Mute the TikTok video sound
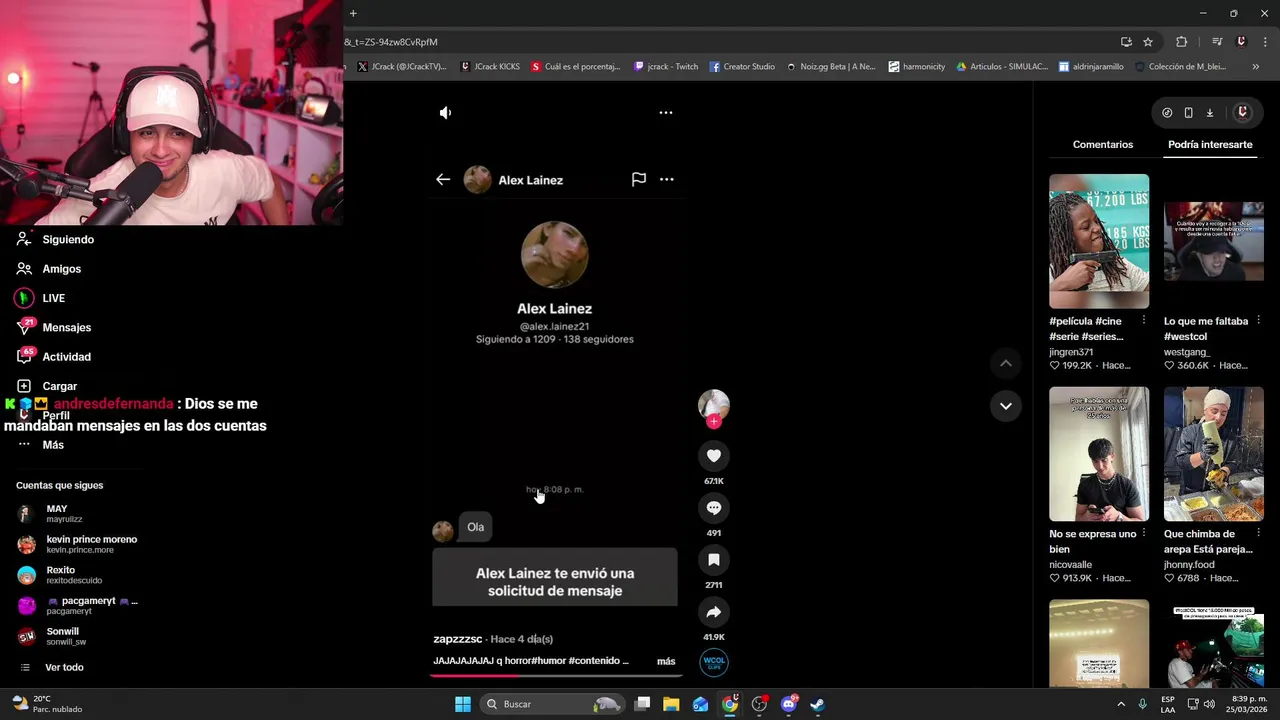 (x=445, y=113)
